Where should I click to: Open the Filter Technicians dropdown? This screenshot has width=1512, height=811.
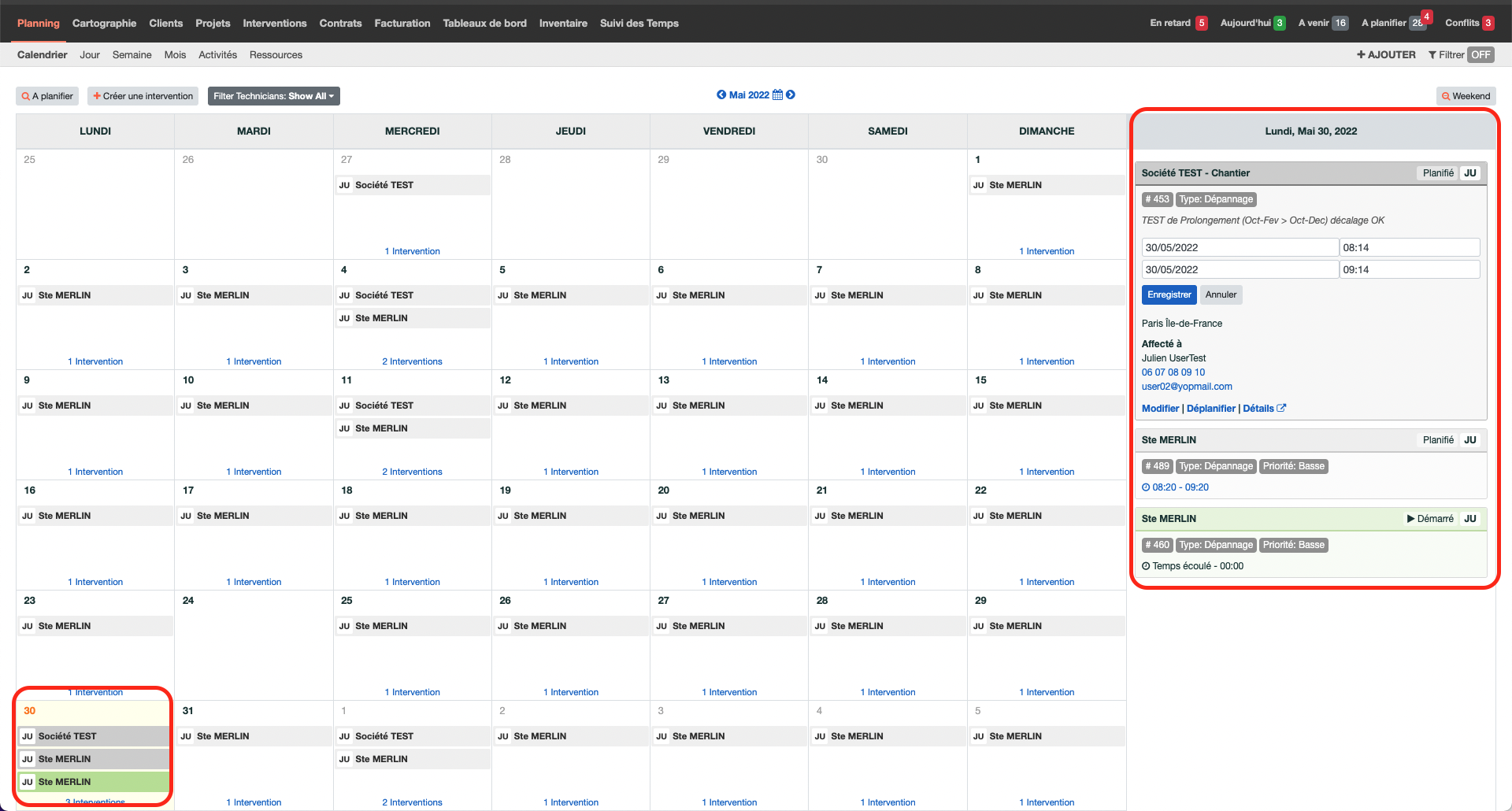pyautogui.click(x=273, y=96)
